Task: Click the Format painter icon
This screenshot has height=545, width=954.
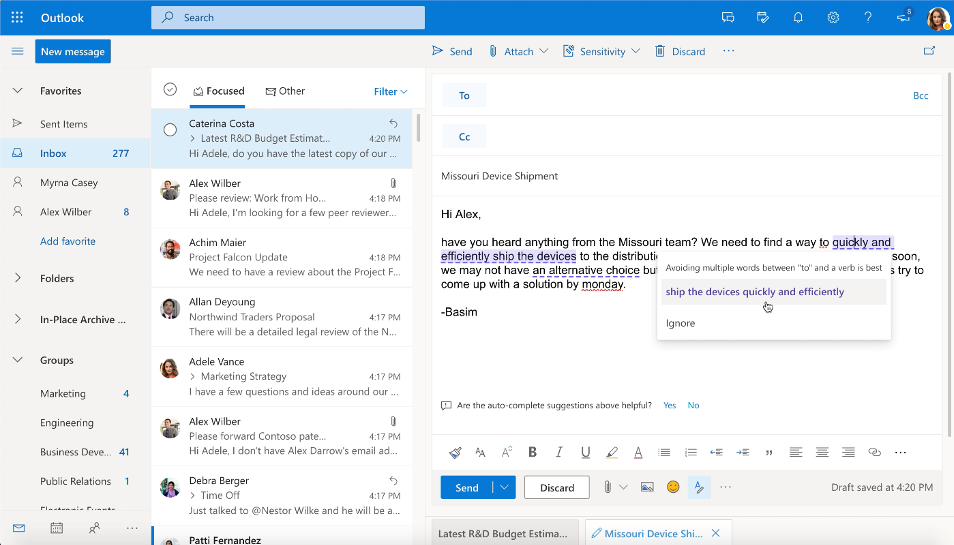Action: (x=455, y=452)
